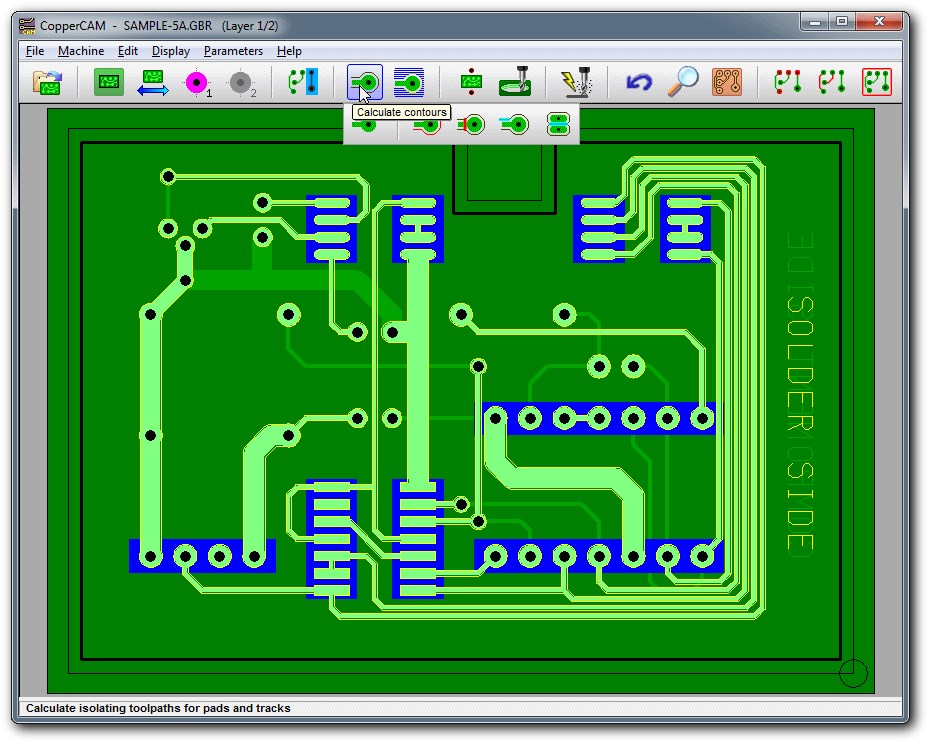Click the Calculate contours icon
Screen dimensions: 929x743
click(364, 82)
